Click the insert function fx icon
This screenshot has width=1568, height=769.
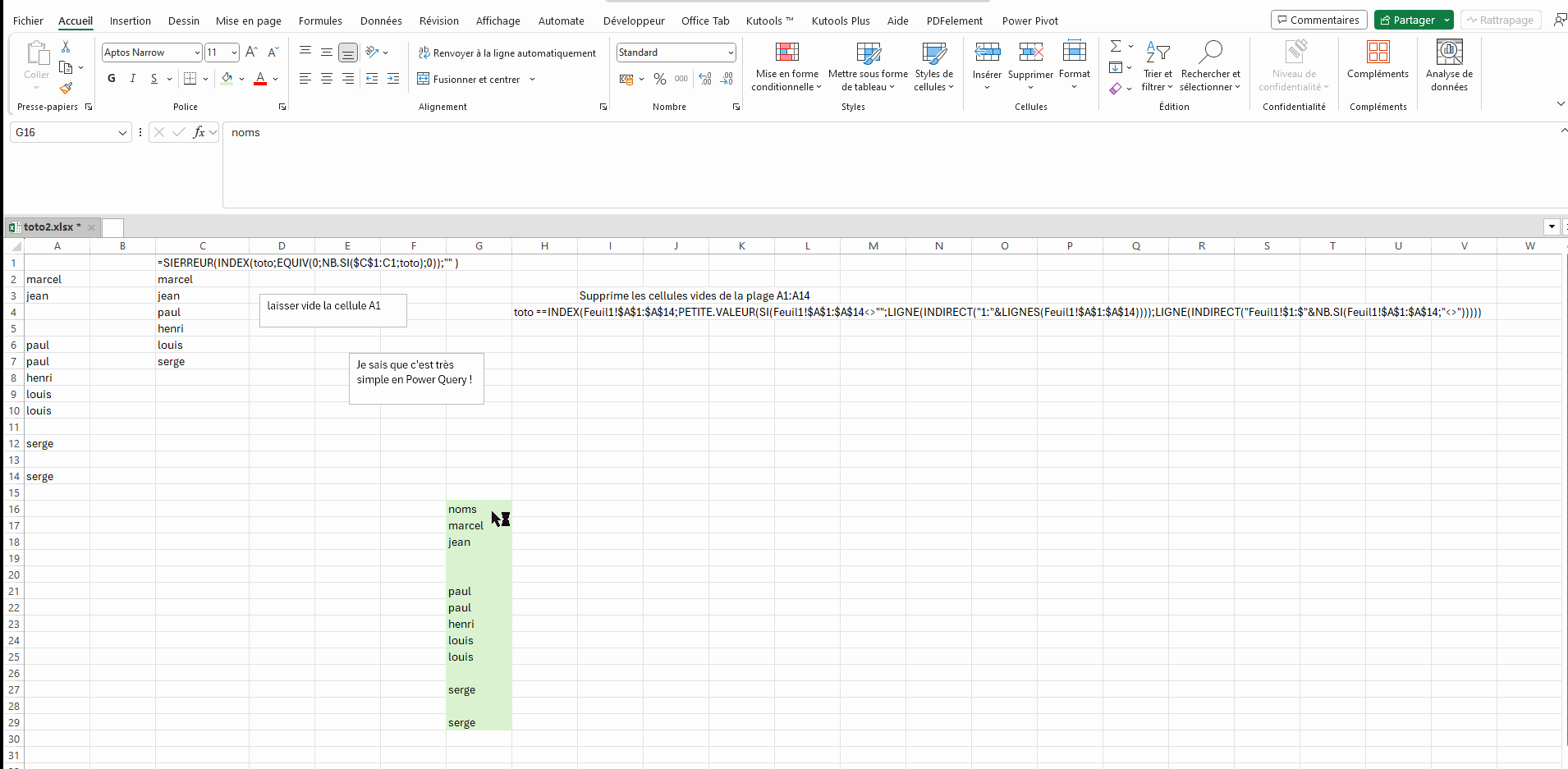tap(199, 132)
